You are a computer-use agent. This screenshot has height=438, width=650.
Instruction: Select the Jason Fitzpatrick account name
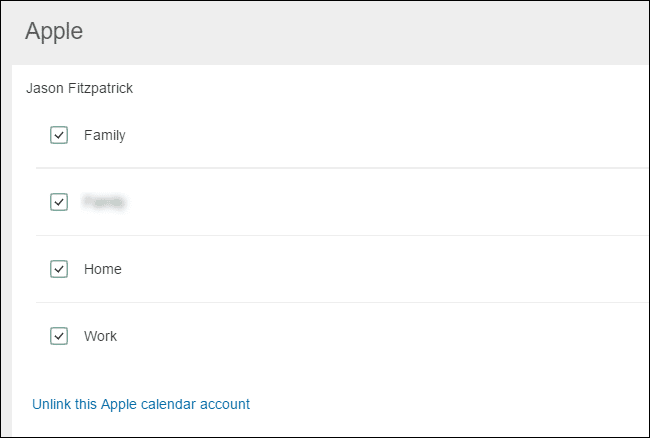pos(79,88)
